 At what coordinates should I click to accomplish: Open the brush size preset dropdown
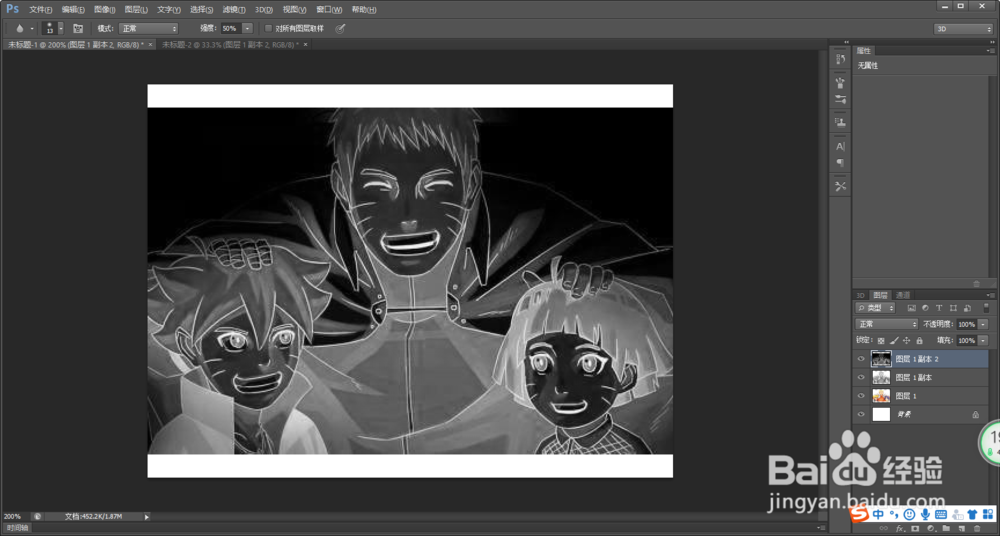[61, 29]
